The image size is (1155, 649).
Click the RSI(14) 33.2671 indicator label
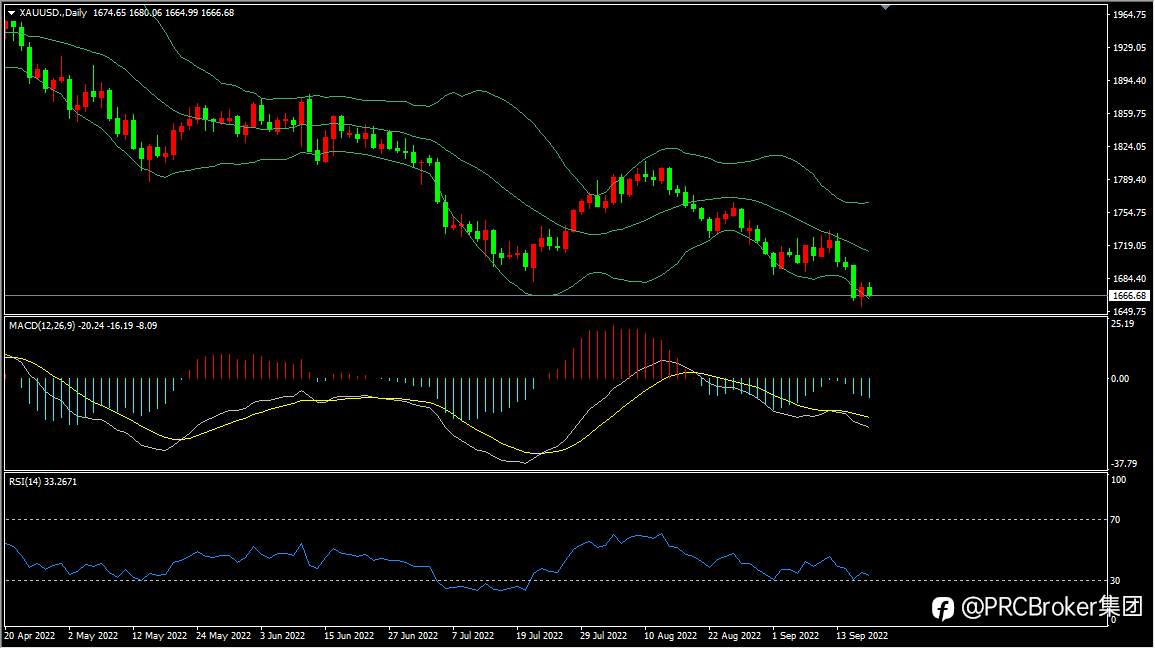pos(43,482)
